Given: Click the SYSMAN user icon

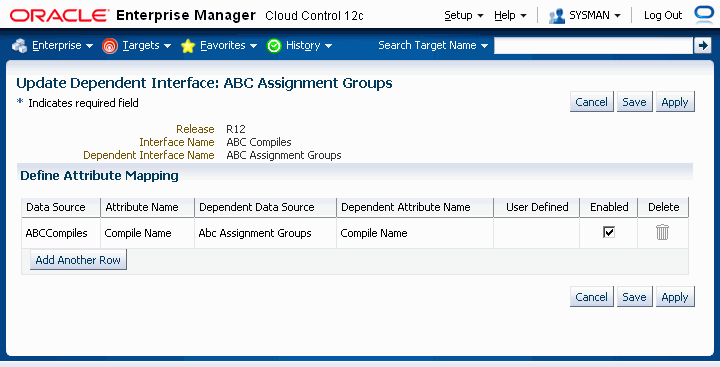Looking at the screenshot, I should coord(557,16).
